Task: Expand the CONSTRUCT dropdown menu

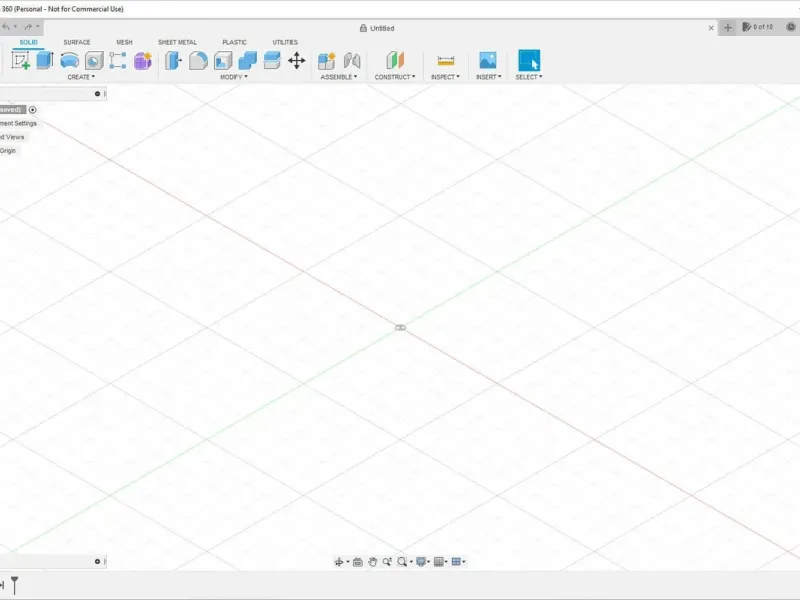Action: [x=395, y=77]
